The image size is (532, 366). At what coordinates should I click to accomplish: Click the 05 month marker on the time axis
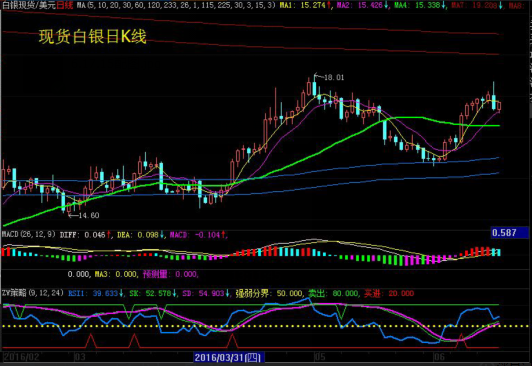320,357
